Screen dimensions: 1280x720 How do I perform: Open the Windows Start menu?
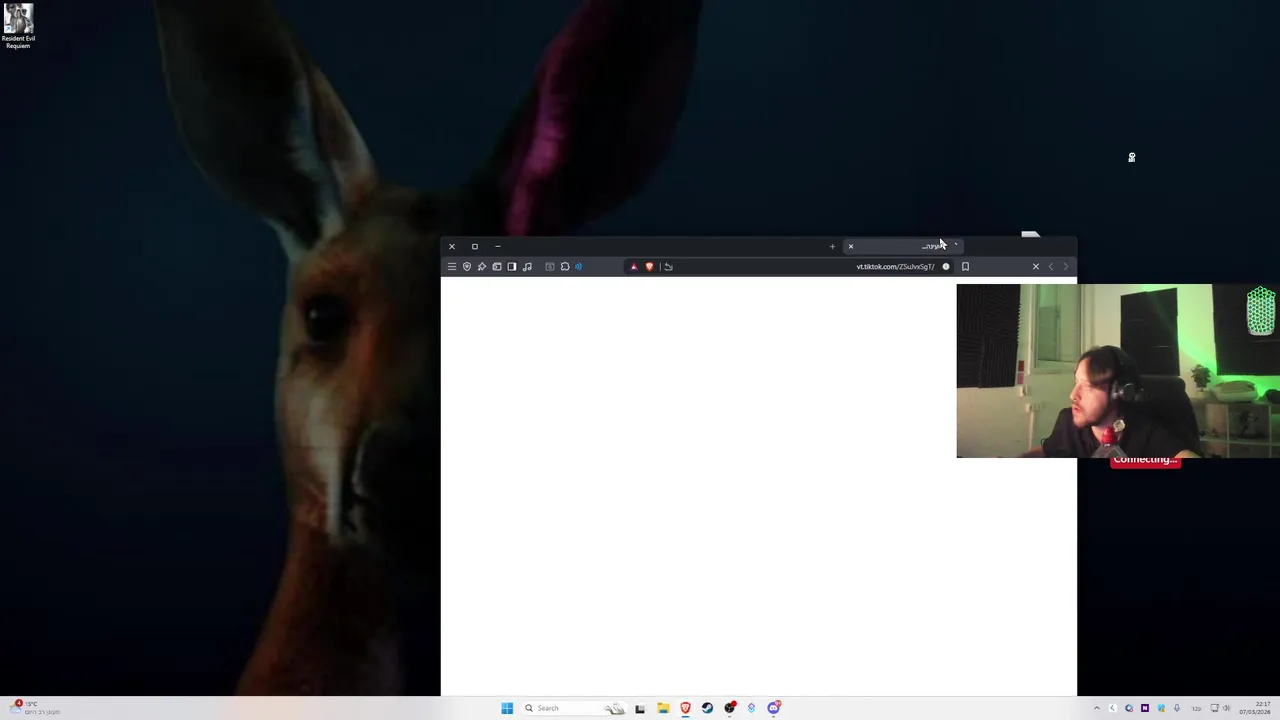click(507, 708)
